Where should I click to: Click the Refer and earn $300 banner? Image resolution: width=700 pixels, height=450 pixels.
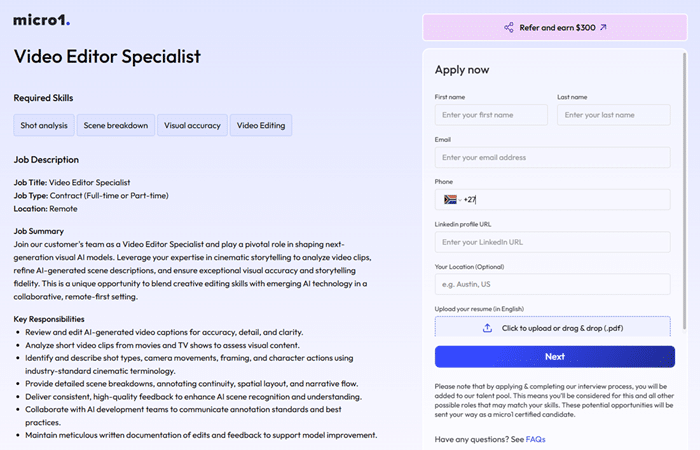pyautogui.click(x=555, y=28)
